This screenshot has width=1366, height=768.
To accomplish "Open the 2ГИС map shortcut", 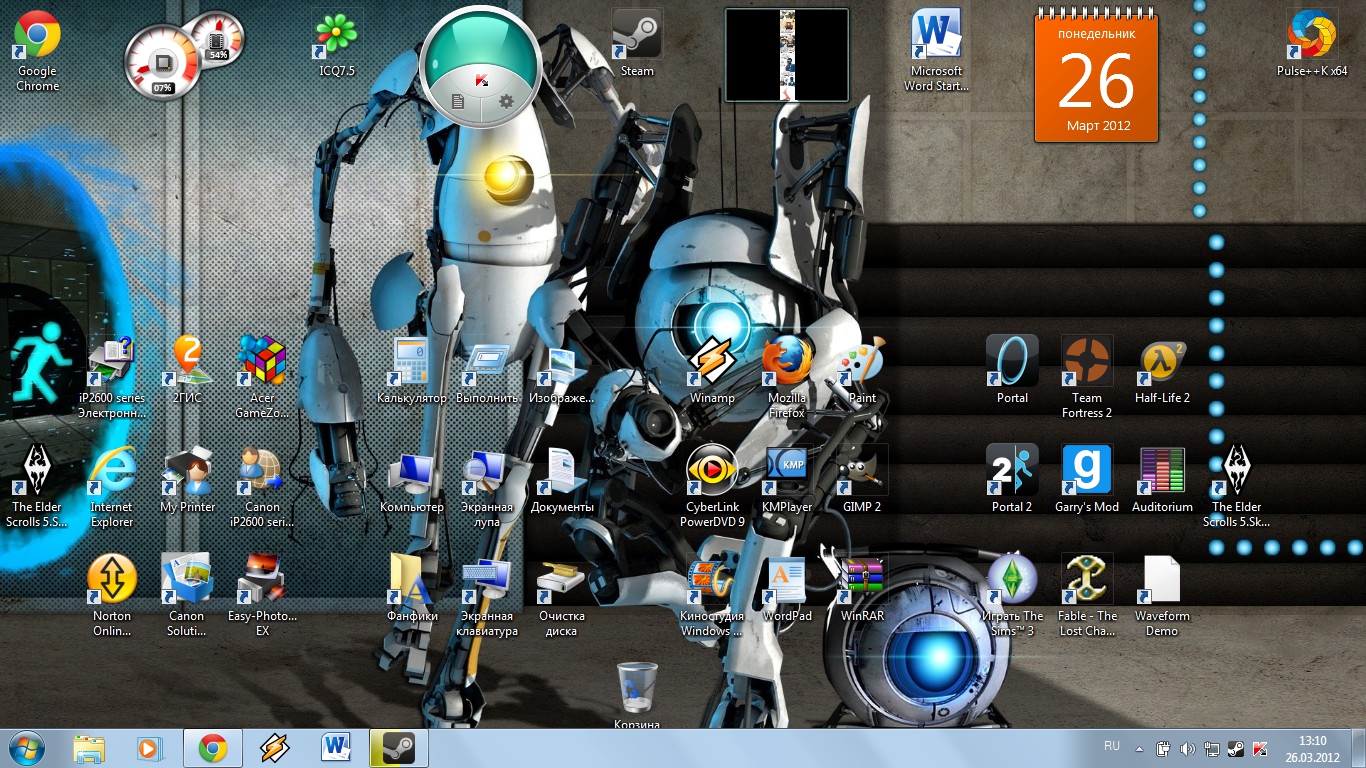I will (187, 371).
